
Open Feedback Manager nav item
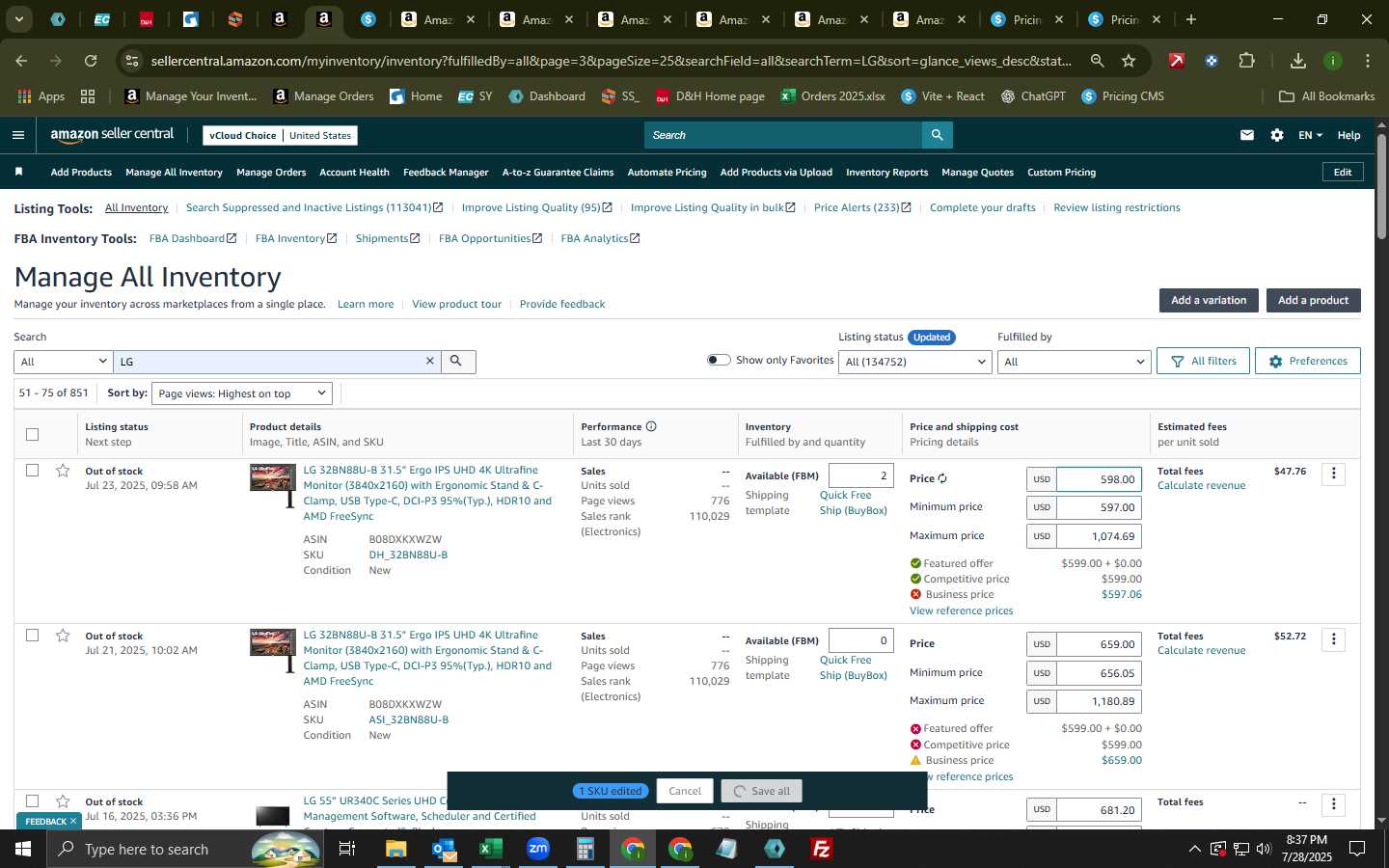[446, 172]
